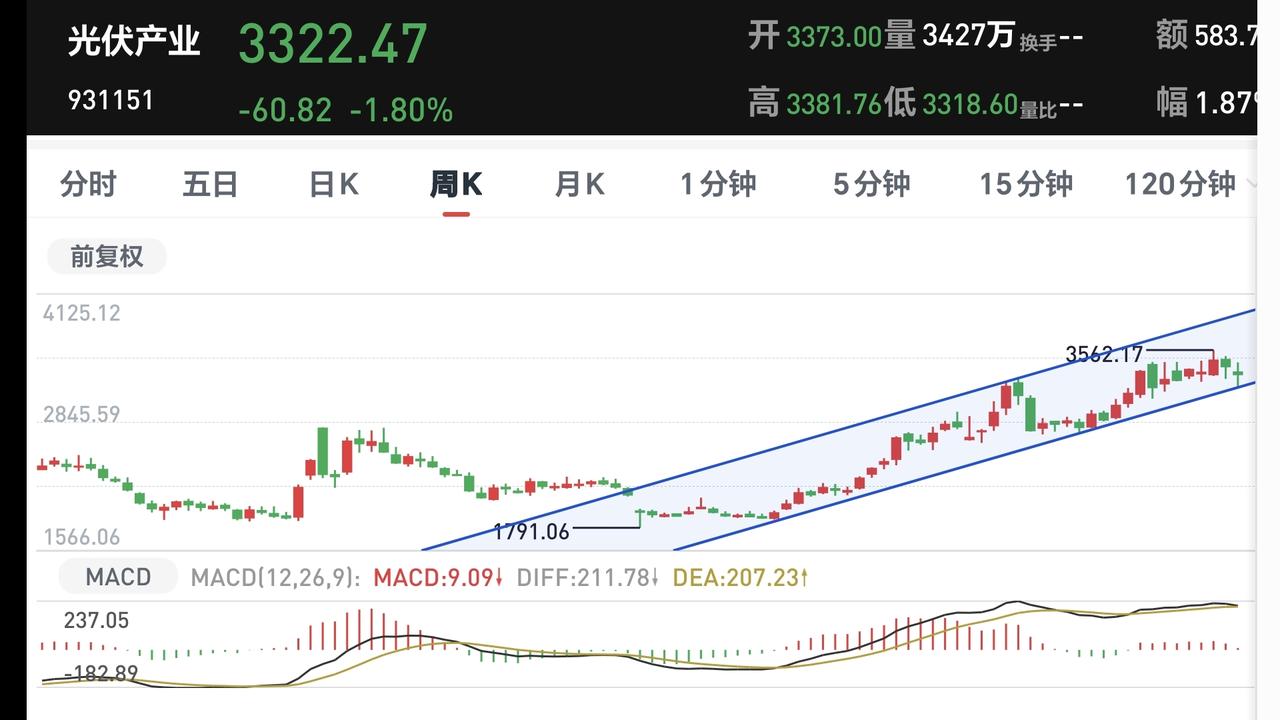Click the latest candlestick on chart
The height and width of the screenshot is (720, 1280).
1239,374
